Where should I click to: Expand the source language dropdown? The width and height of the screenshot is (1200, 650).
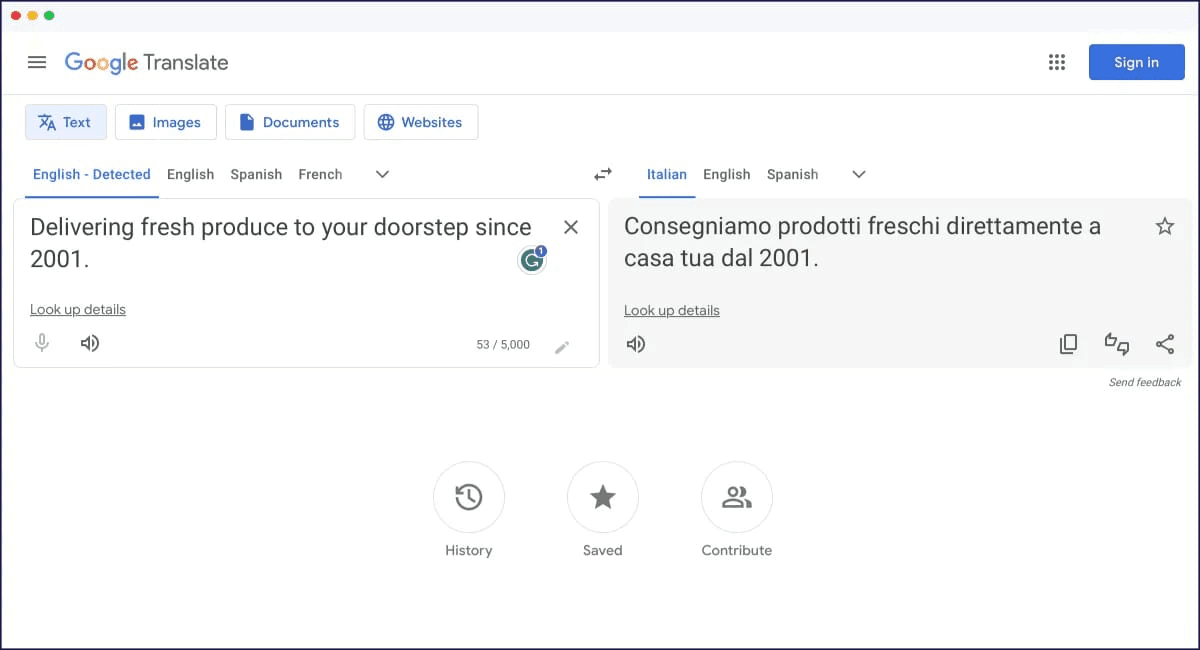pos(381,174)
